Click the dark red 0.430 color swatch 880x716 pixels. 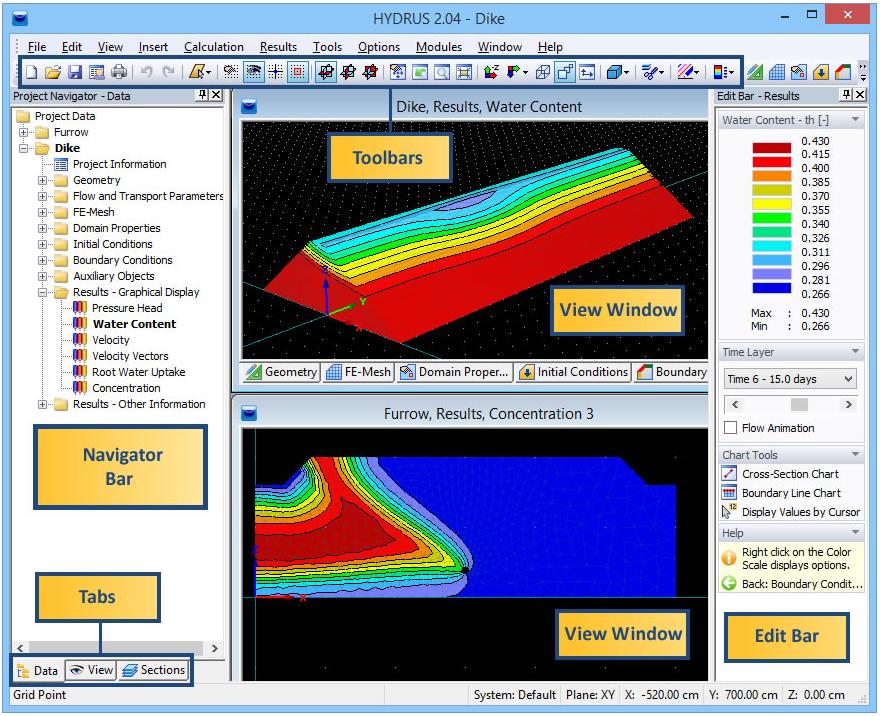coord(772,148)
